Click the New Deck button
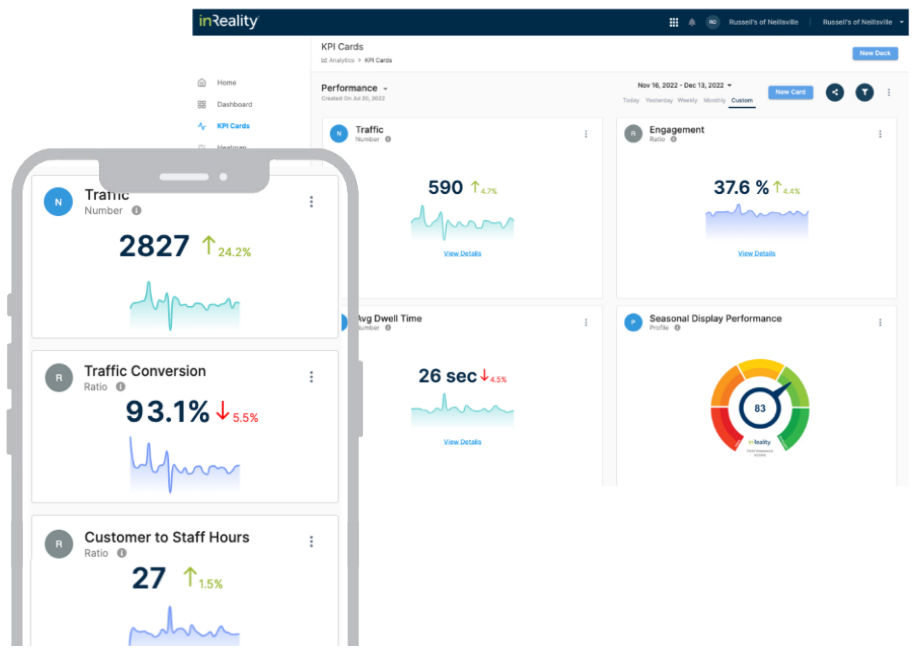This screenshot has height=659, width=921. coord(875,53)
